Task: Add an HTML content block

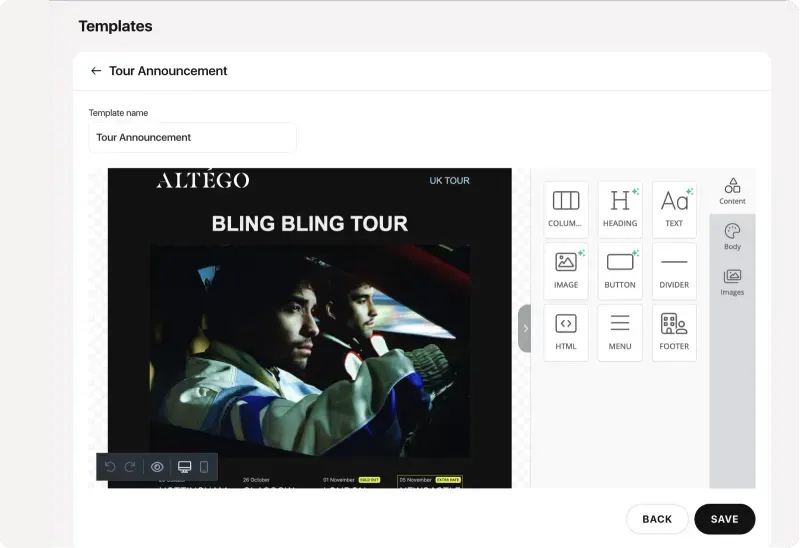Action: click(566, 332)
